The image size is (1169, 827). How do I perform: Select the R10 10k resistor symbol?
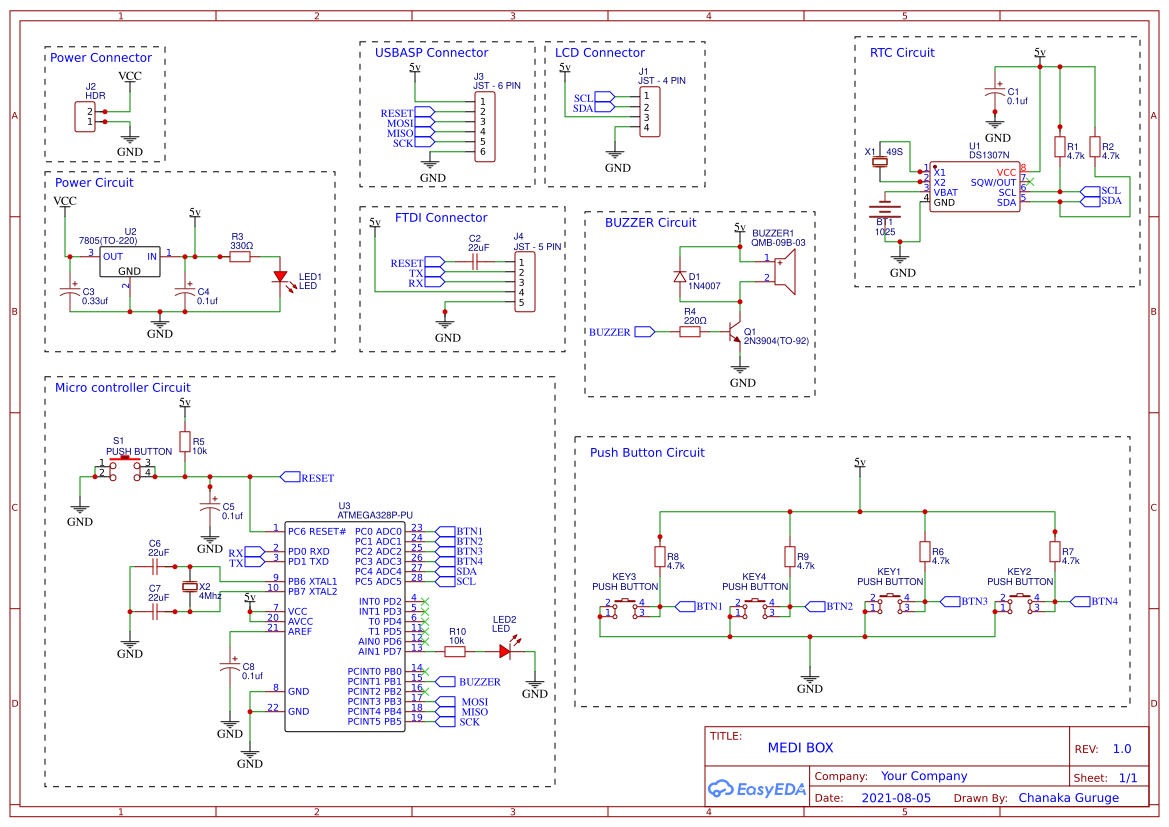(x=457, y=649)
